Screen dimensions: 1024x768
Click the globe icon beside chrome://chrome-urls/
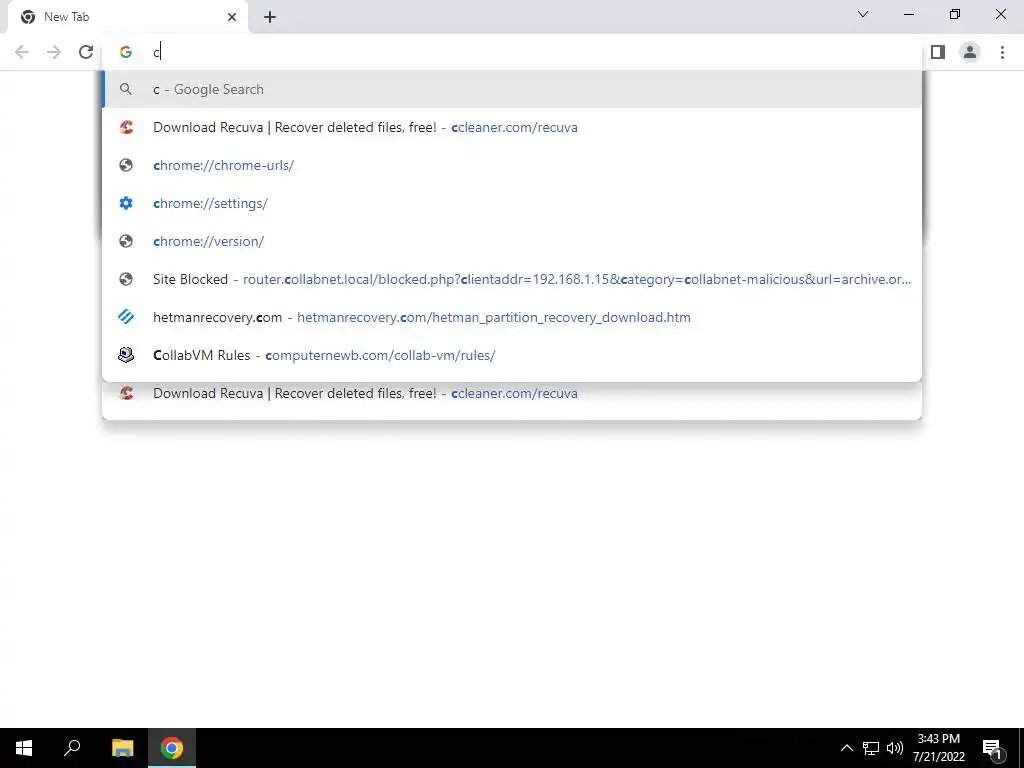(126, 165)
